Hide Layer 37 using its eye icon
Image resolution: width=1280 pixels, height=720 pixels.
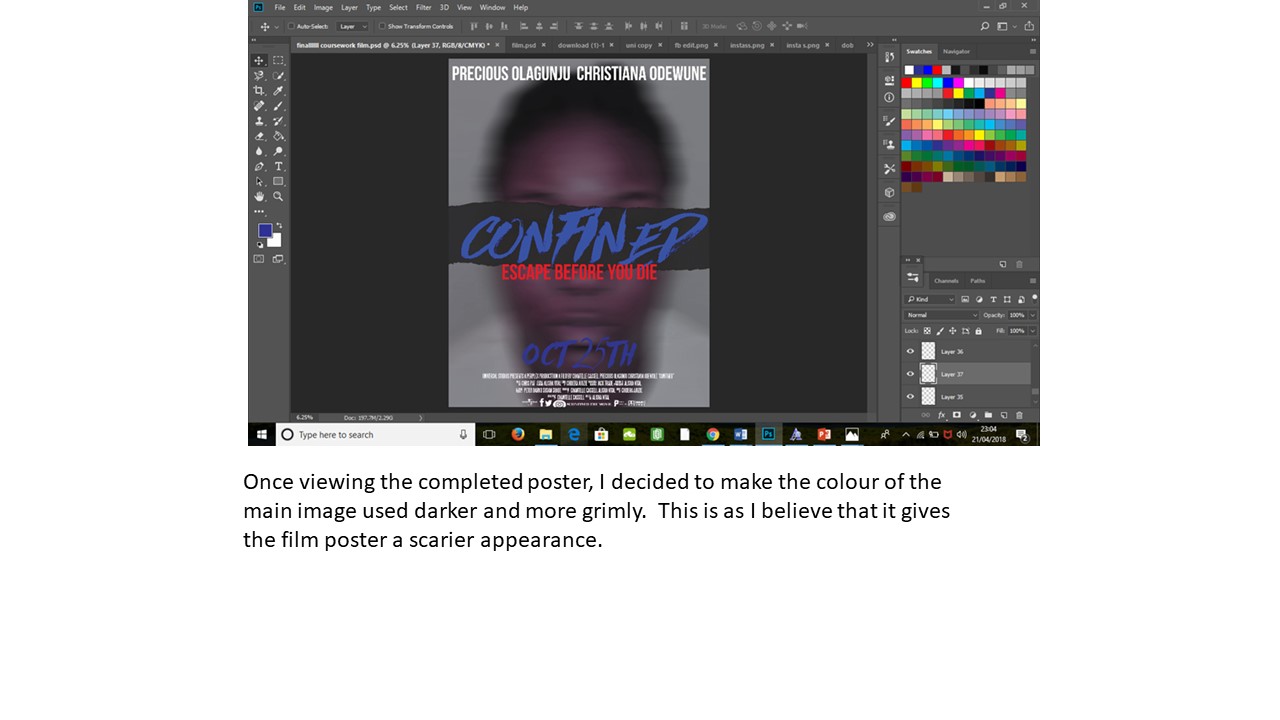(x=910, y=374)
